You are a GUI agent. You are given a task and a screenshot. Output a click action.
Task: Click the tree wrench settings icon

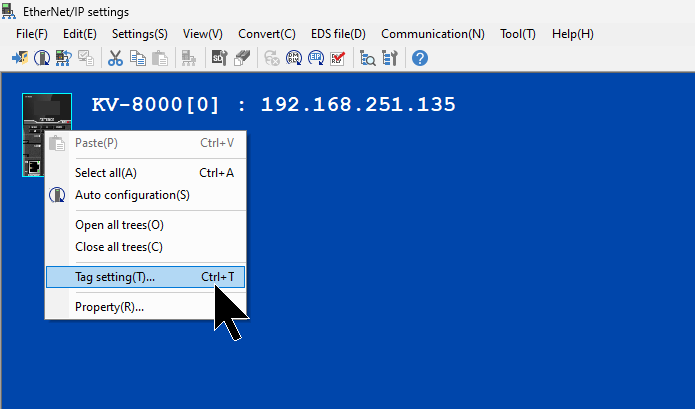390,58
